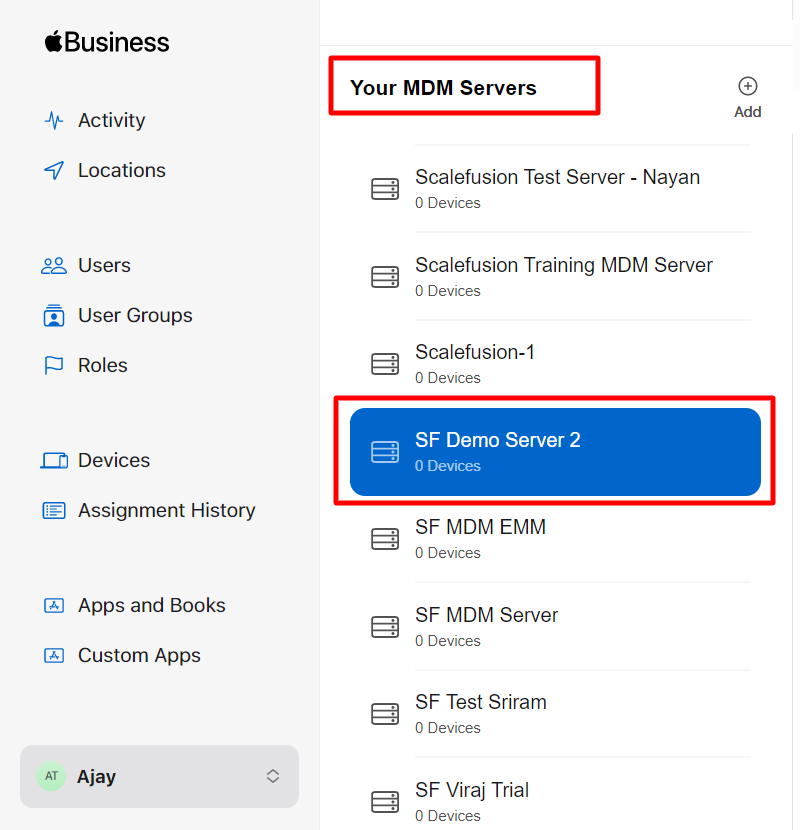Screen dimensions: 800x830
Task: Expand the Ajay account switcher chevrons
Action: (273, 776)
